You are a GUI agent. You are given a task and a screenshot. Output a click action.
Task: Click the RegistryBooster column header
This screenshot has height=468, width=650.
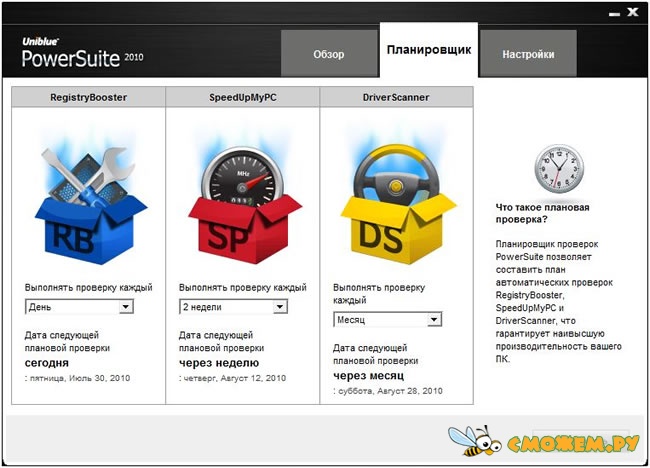(88, 97)
